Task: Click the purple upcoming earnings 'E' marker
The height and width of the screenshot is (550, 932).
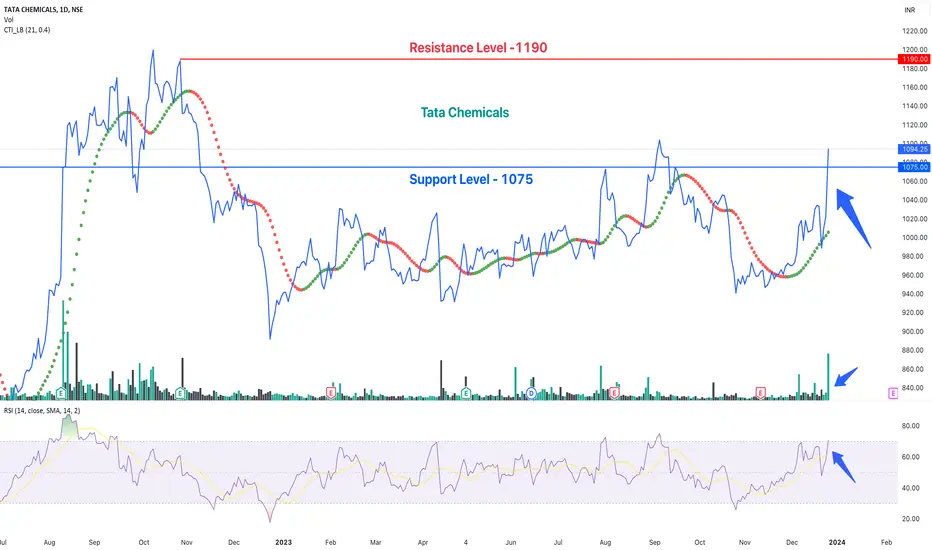Action: (x=893, y=393)
